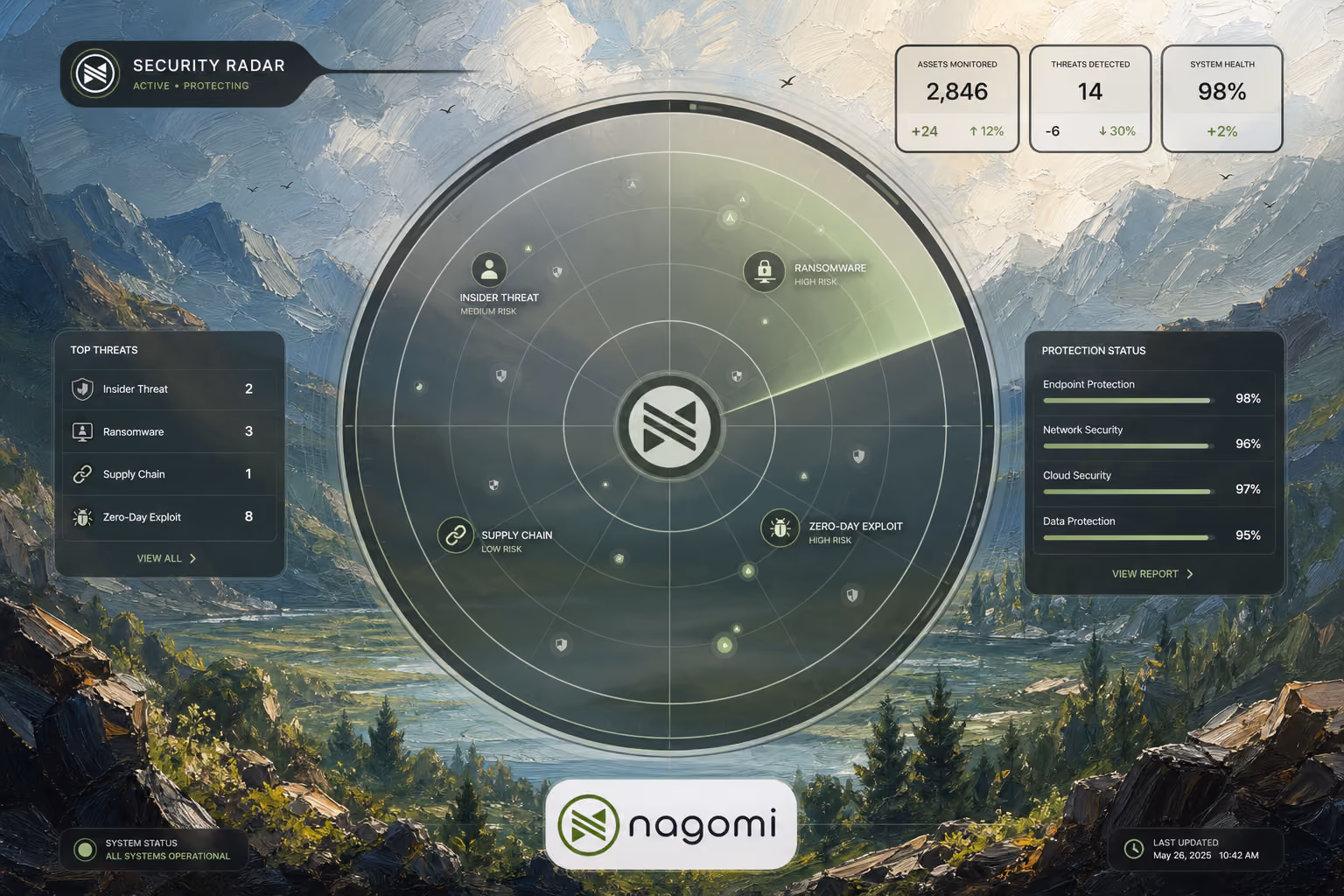Click the monitor icon in the Ransomware list row
This screenshot has width=1344, height=896.
(82, 431)
